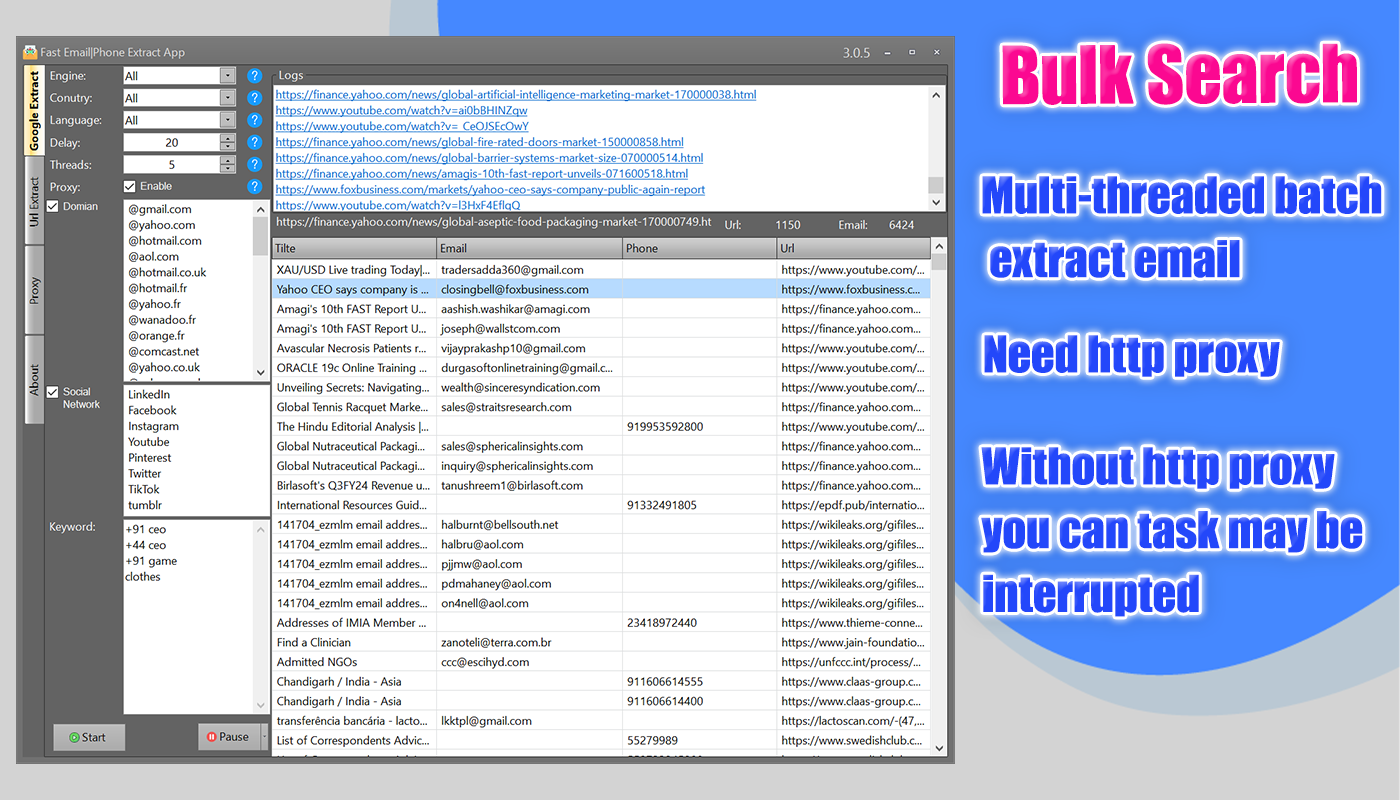The height and width of the screenshot is (800, 1400).
Task: Click the Proxy help question mark icon
Action: coord(254,186)
